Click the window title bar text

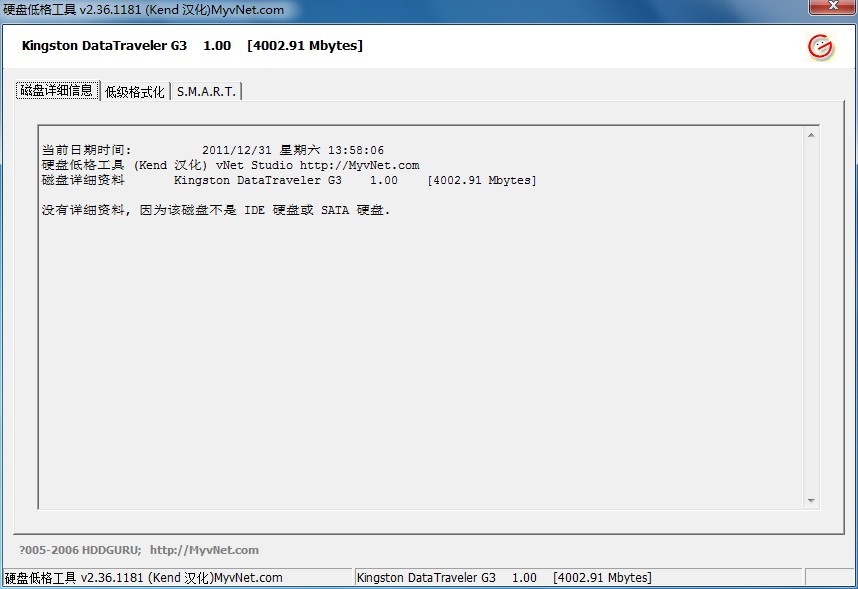tap(144, 9)
